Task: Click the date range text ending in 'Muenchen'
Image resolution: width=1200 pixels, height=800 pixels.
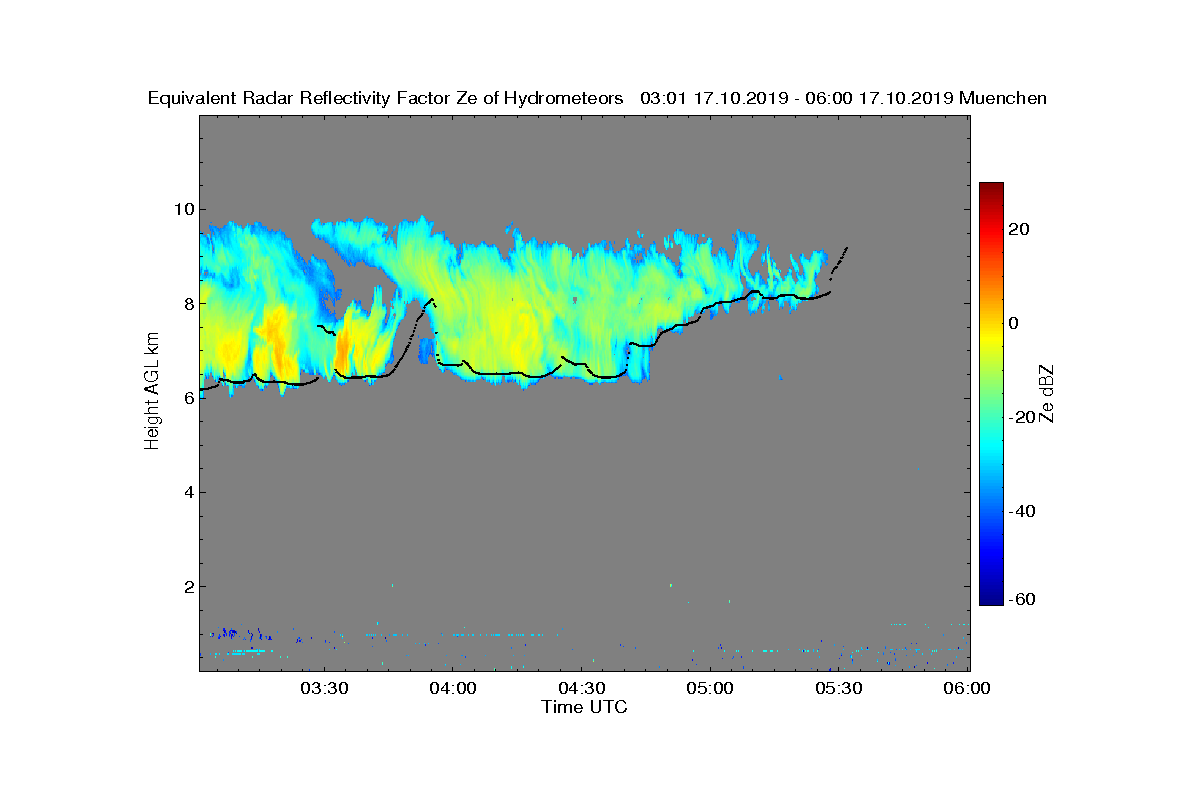Action: coord(843,98)
